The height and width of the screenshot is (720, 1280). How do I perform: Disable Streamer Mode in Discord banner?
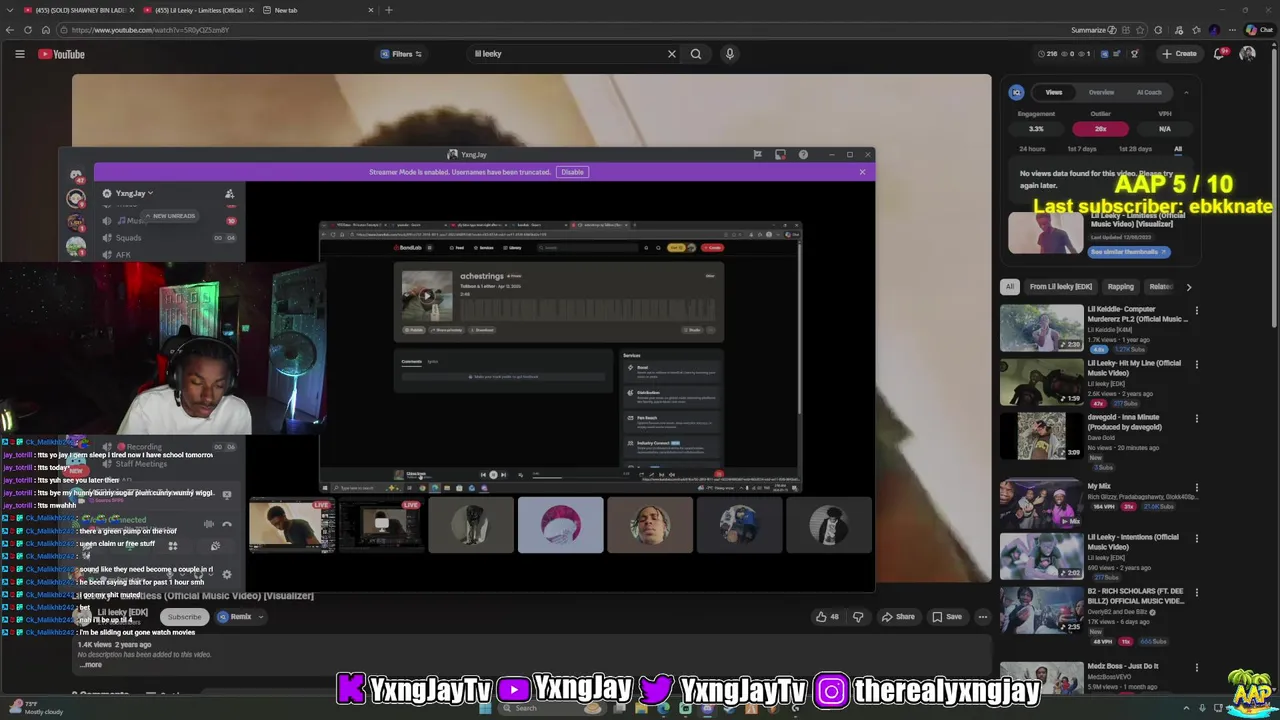pyautogui.click(x=572, y=172)
